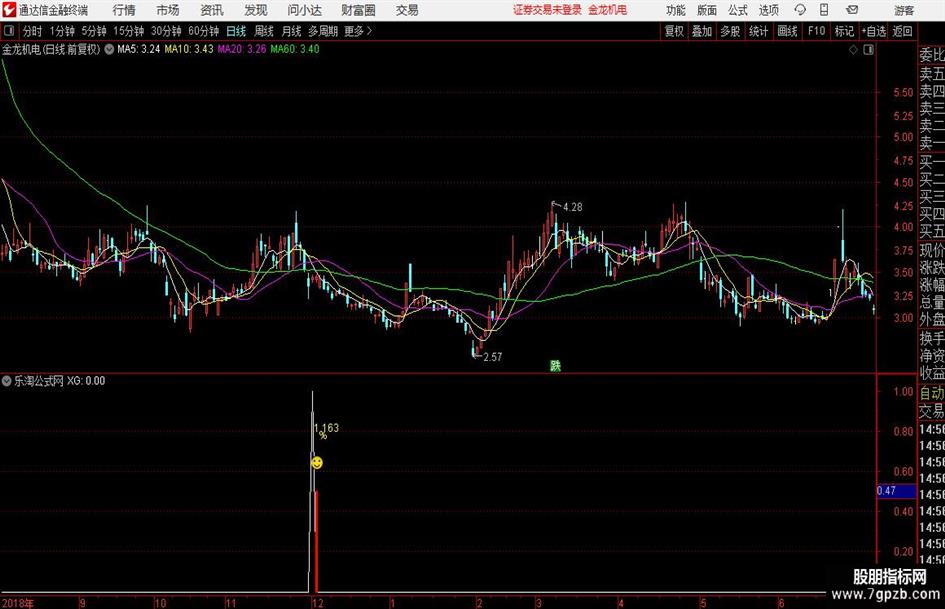This screenshot has width=945, height=609.
Task: Open the 公式 menu
Action: (x=738, y=10)
